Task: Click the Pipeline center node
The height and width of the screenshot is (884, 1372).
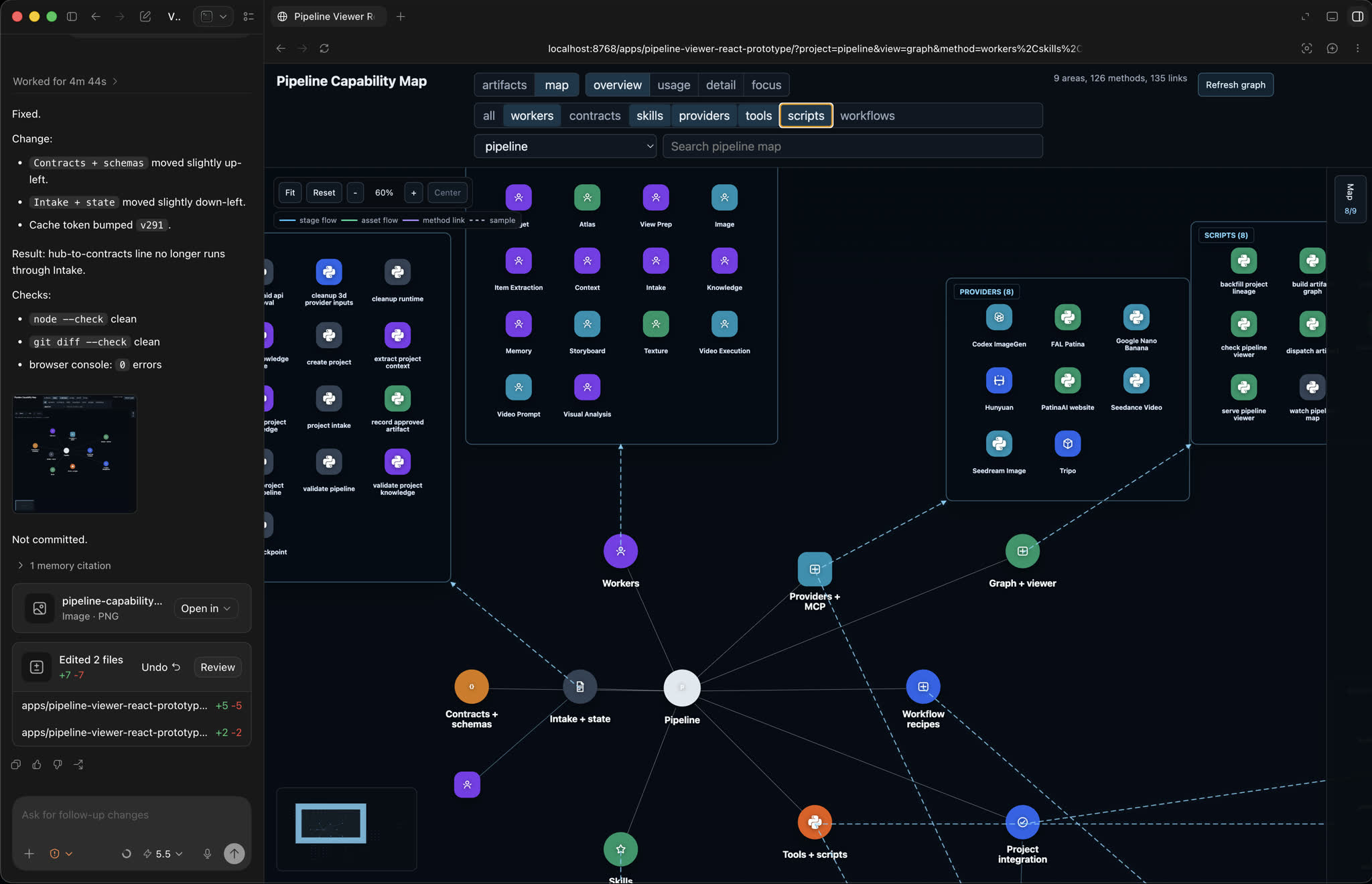Action: [682, 688]
